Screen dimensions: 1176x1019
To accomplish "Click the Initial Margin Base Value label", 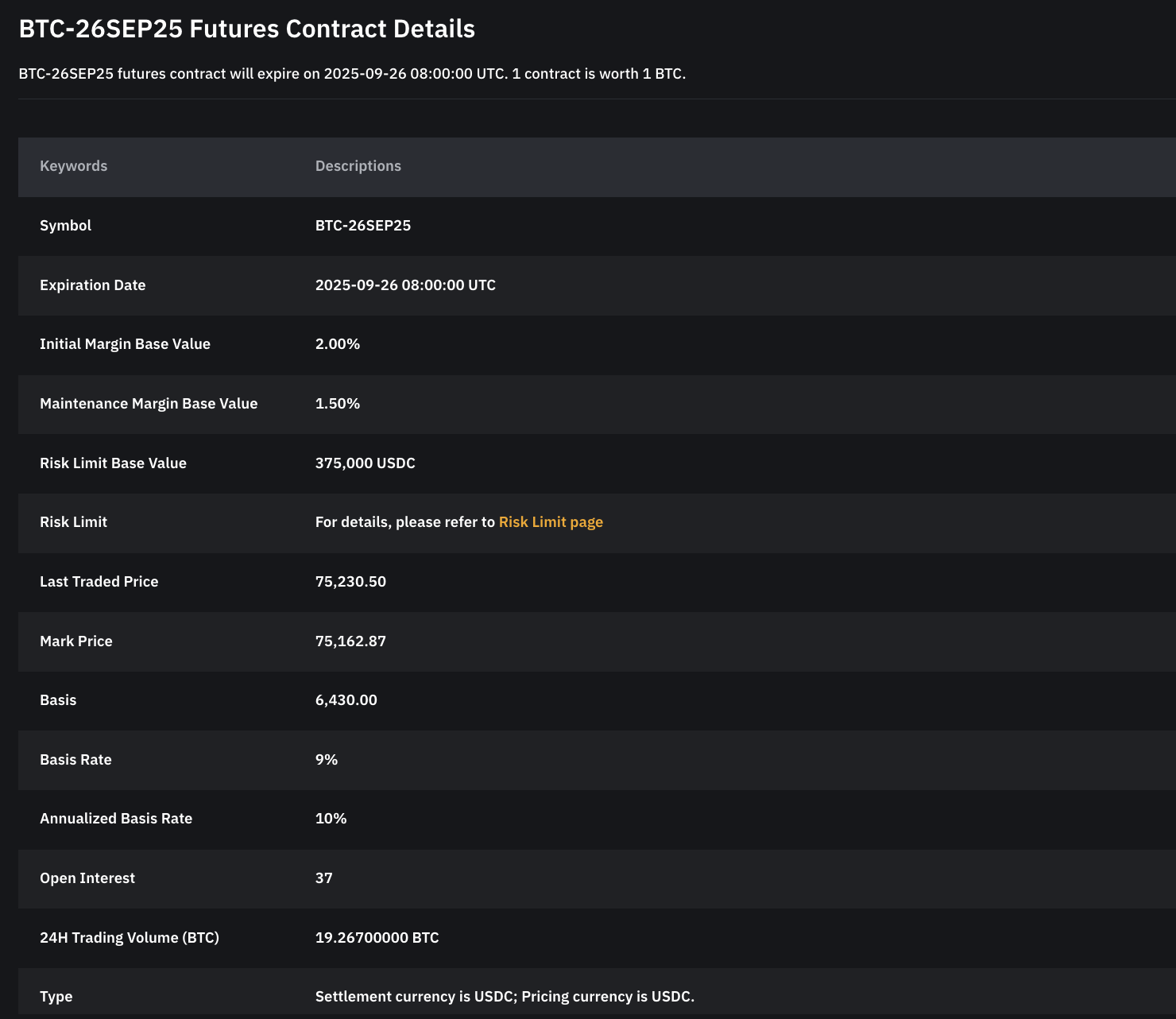I will 125,344.
